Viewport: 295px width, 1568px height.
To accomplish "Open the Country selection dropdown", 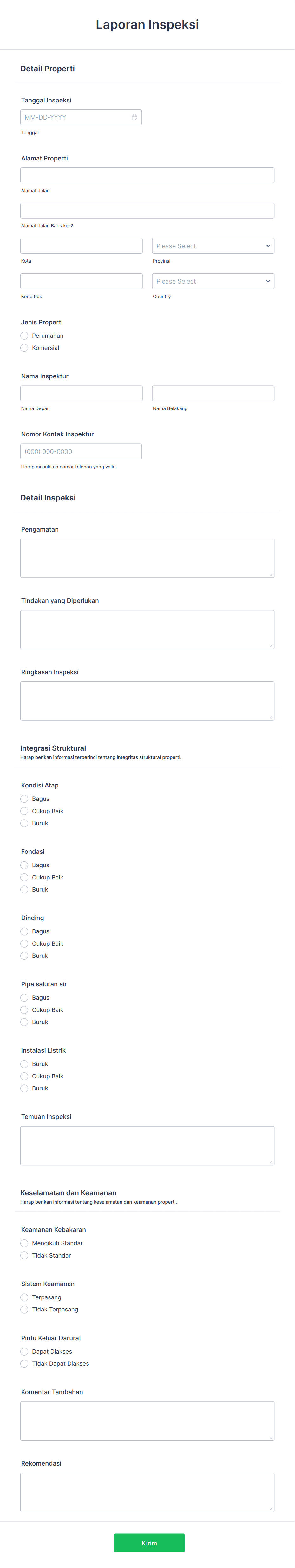I will tap(213, 281).
